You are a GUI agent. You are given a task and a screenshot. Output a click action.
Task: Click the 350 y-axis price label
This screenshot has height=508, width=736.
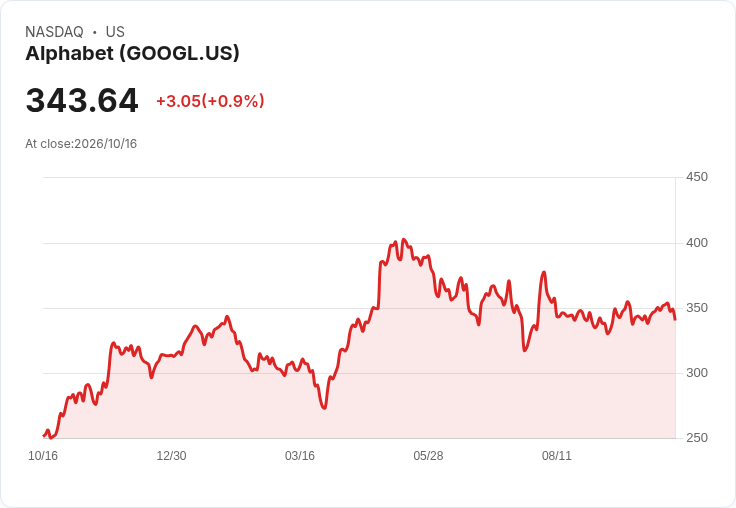pyautogui.click(x=697, y=308)
